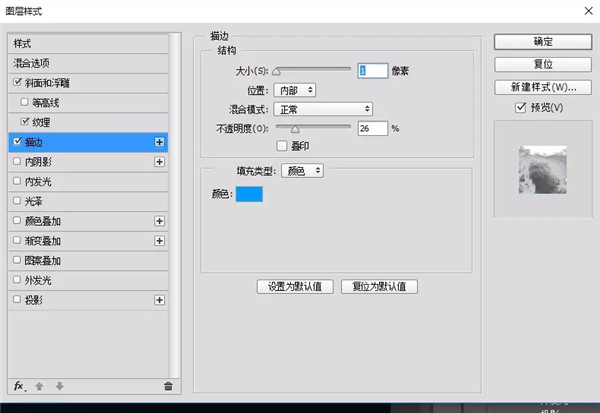The height and width of the screenshot is (413, 600).
Task: Click the style preview thumbnail
Action: click(x=543, y=170)
